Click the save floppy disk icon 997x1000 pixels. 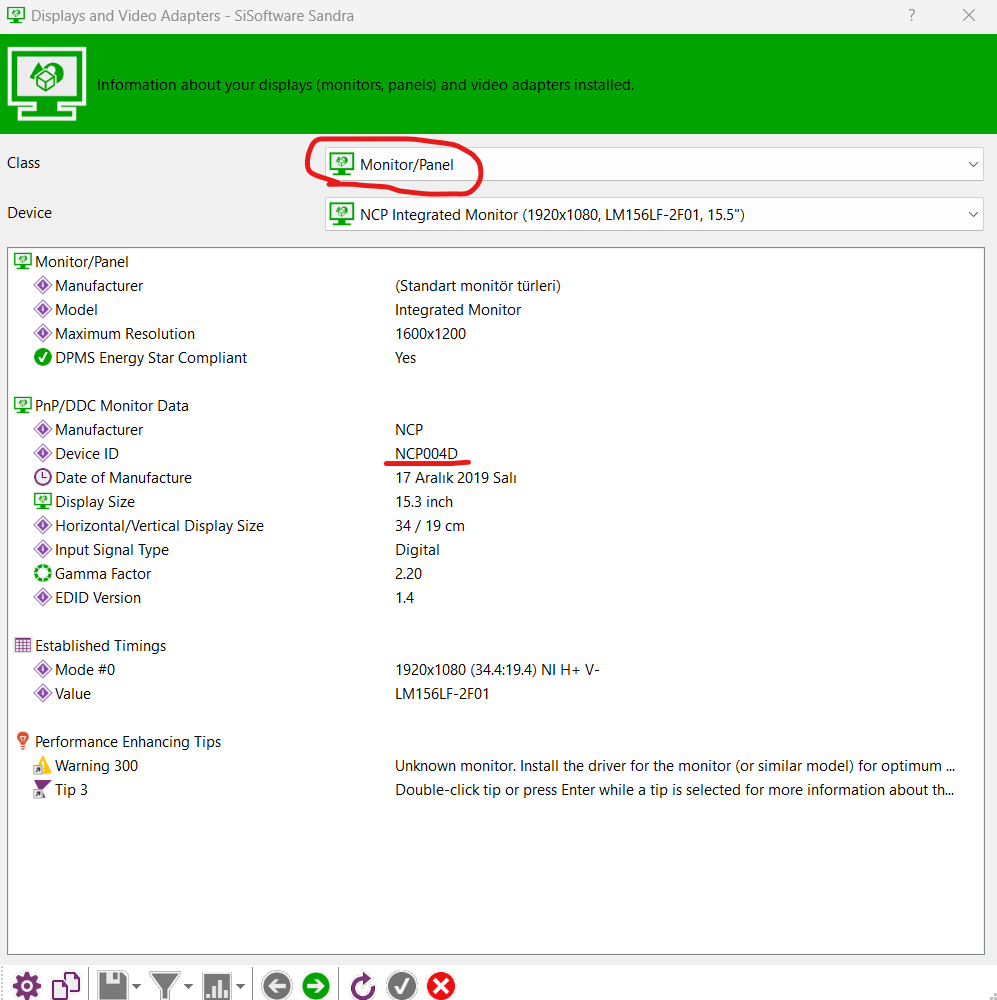pos(113,986)
